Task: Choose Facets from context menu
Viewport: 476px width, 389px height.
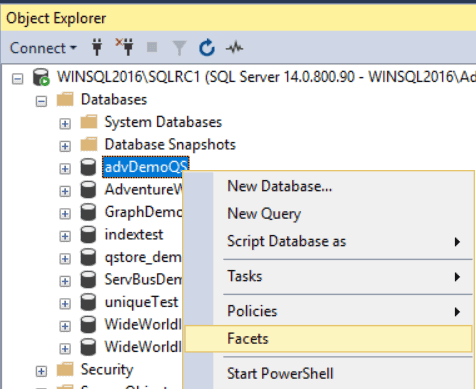Action: click(328, 339)
